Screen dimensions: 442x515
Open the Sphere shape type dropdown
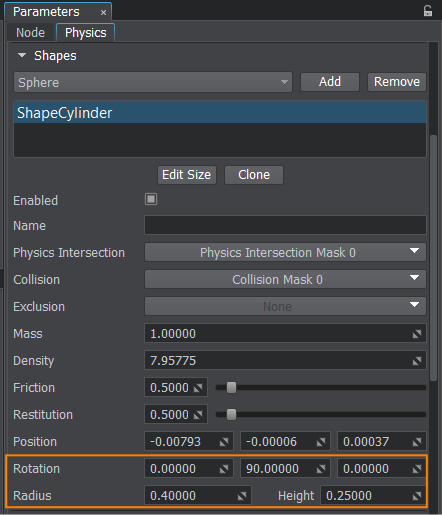point(153,82)
